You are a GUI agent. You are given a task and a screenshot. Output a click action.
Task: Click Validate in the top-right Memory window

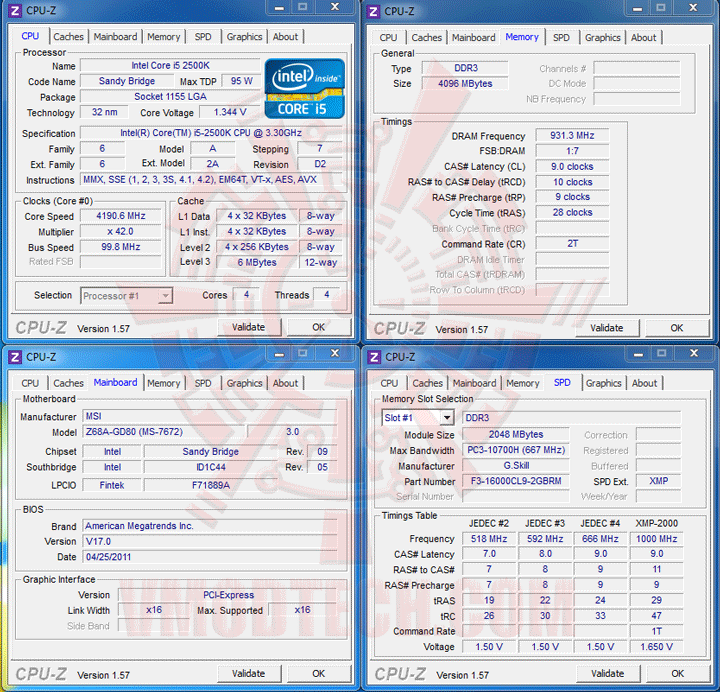607,328
